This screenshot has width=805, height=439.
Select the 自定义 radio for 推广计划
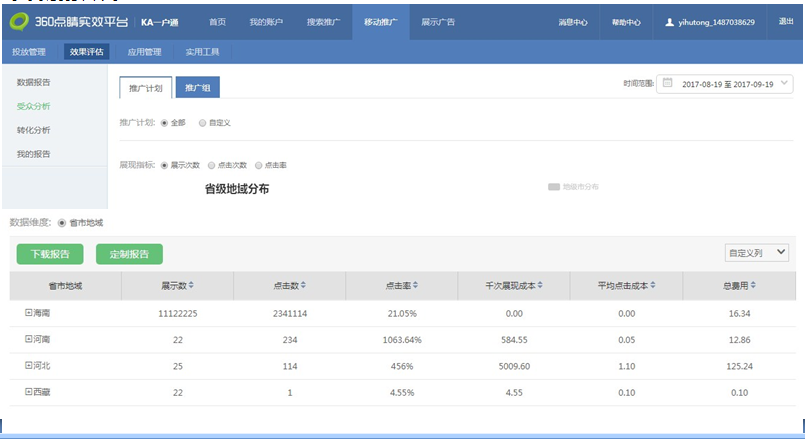pos(201,123)
